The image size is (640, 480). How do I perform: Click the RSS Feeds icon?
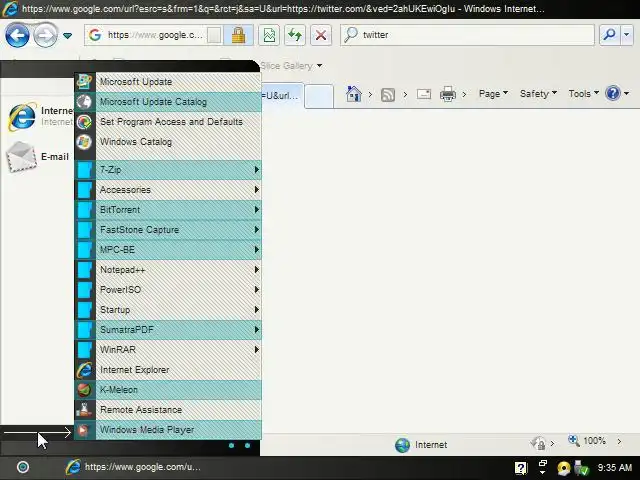[388, 95]
